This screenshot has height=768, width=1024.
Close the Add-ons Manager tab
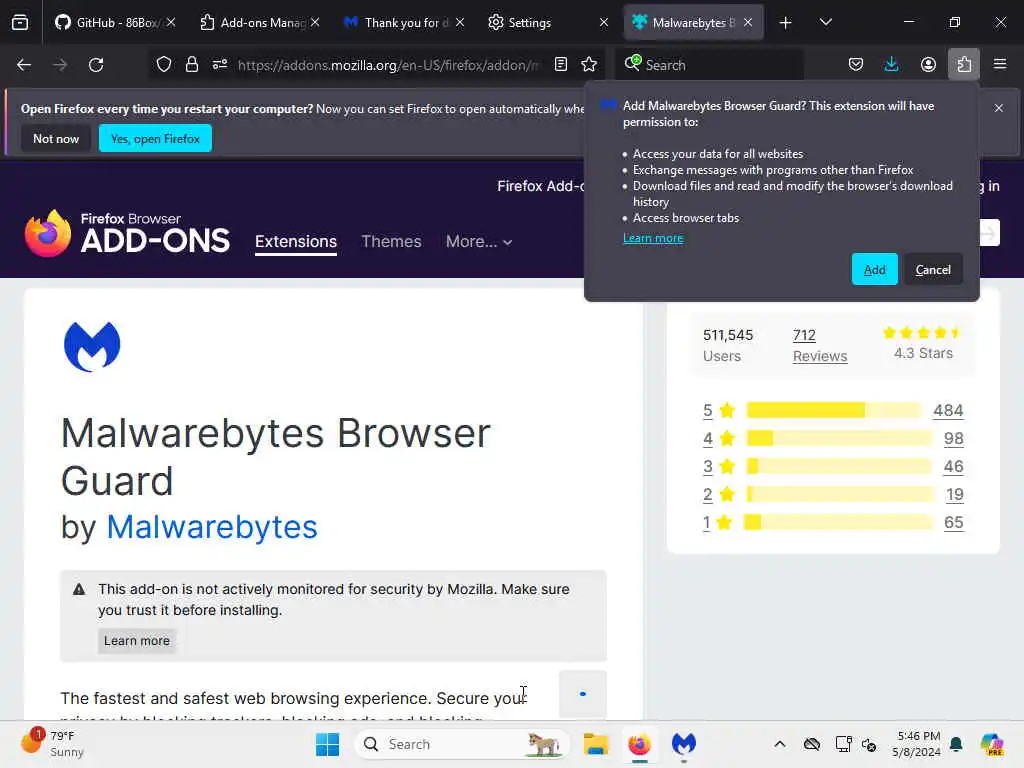point(315,22)
